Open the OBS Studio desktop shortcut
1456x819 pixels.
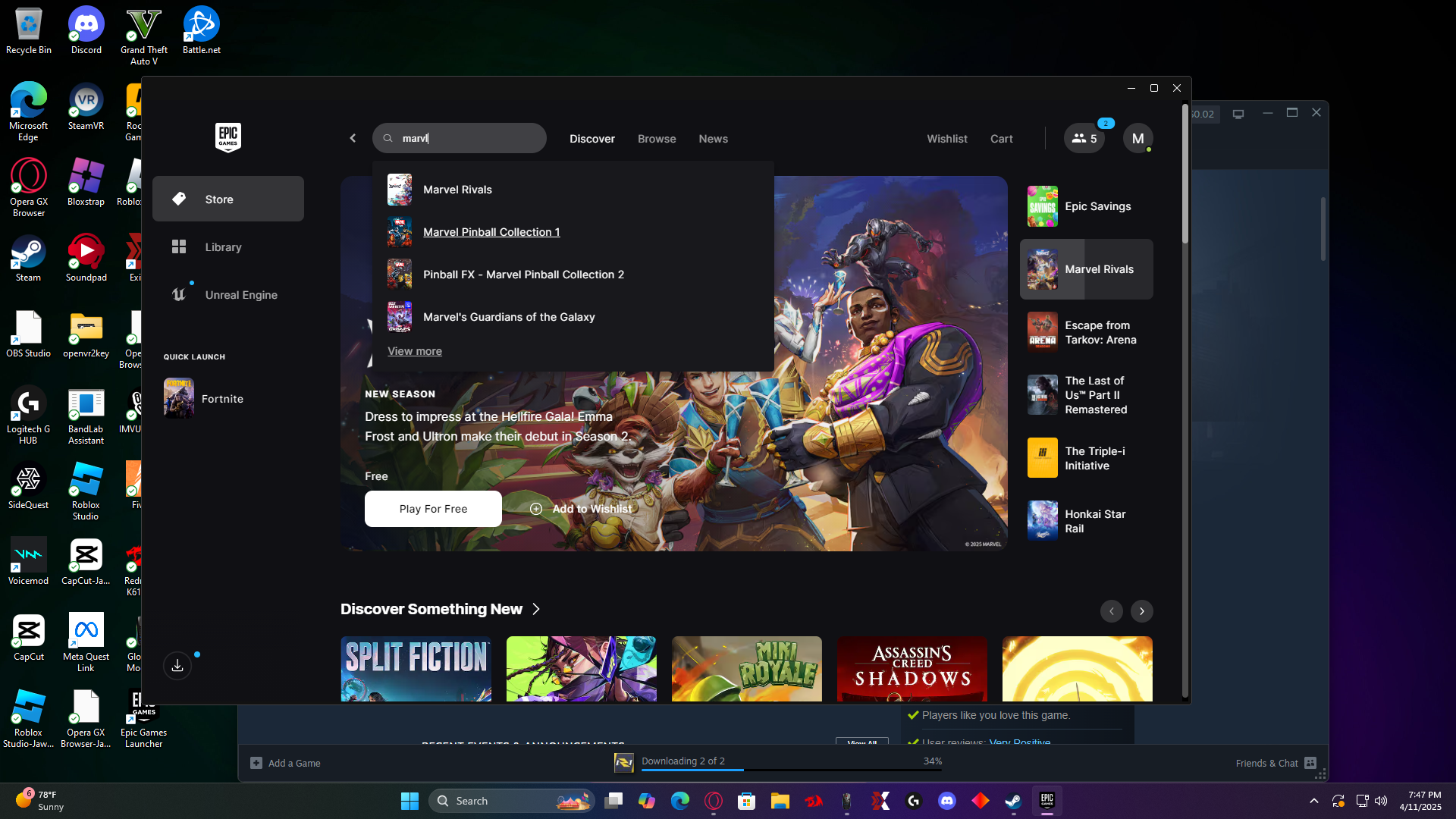(x=29, y=334)
